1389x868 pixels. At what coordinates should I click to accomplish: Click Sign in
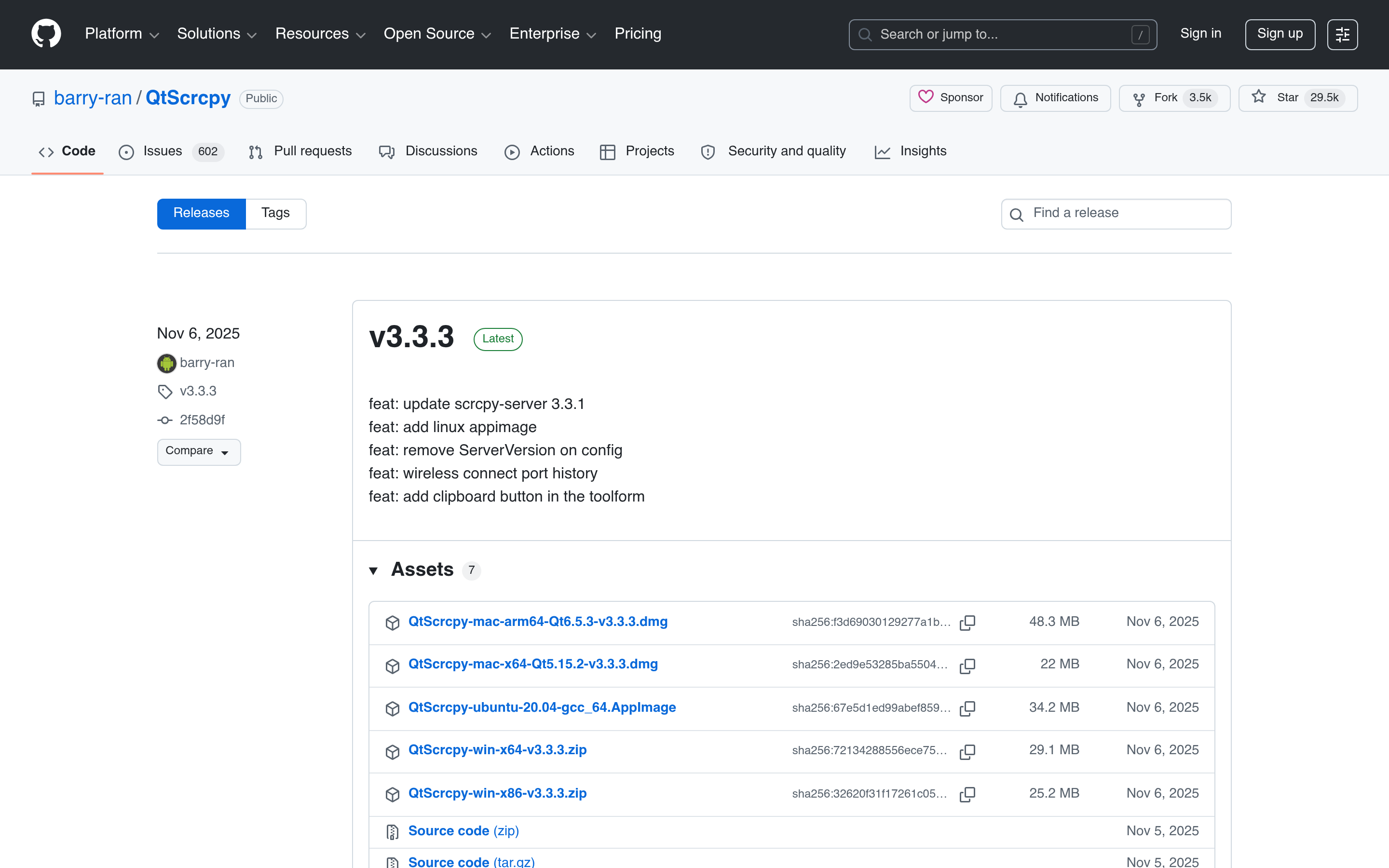pos(1201,34)
